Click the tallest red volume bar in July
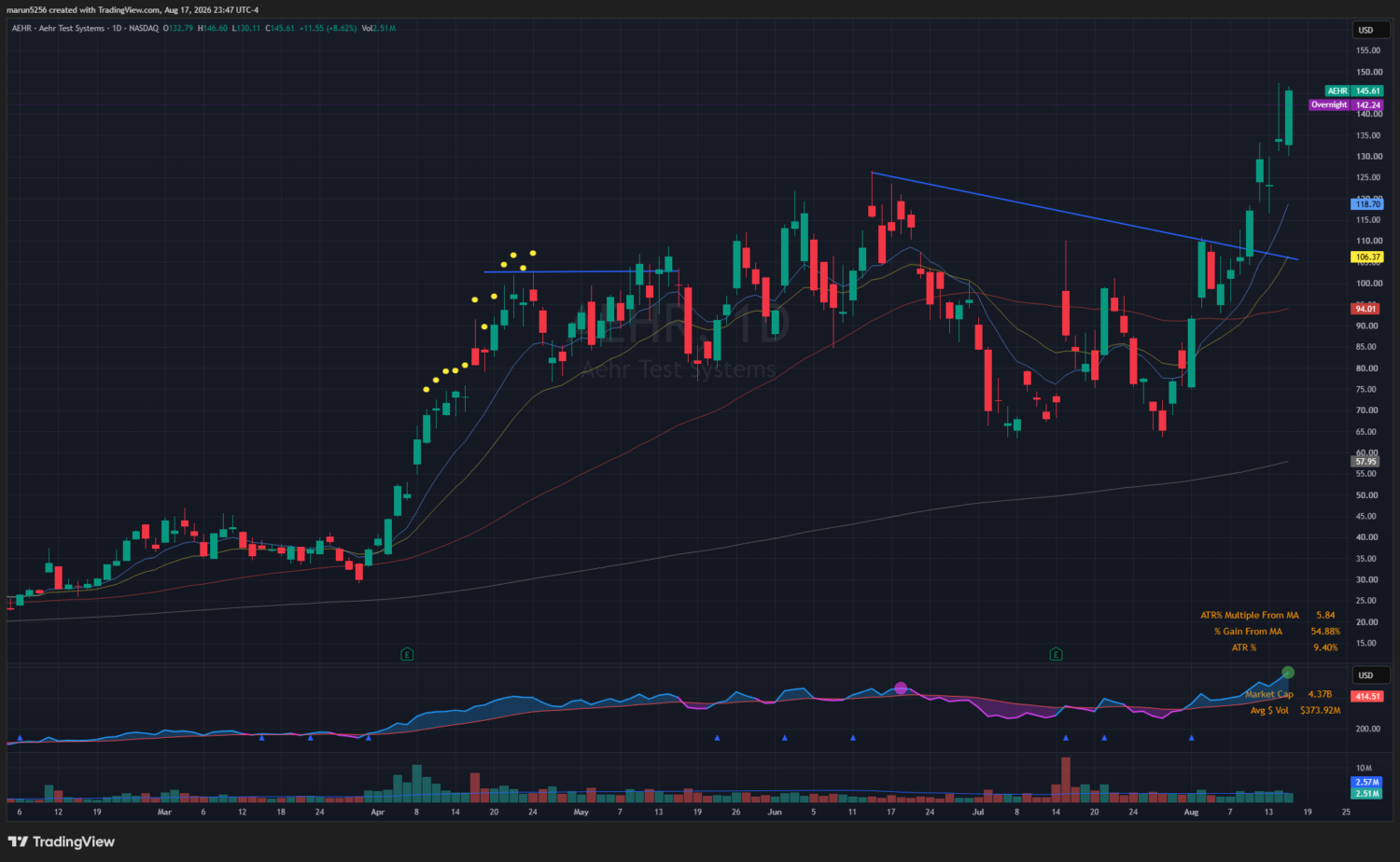This screenshot has height=862, width=1400. coord(1065,779)
